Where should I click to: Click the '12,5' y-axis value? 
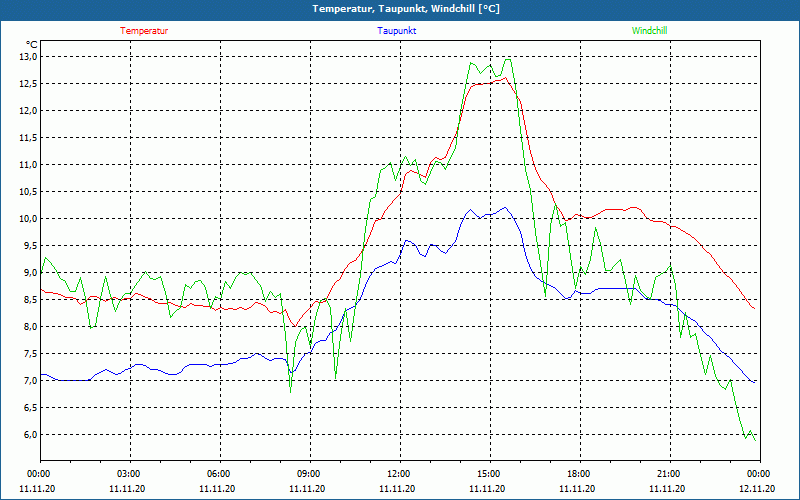coord(28,84)
